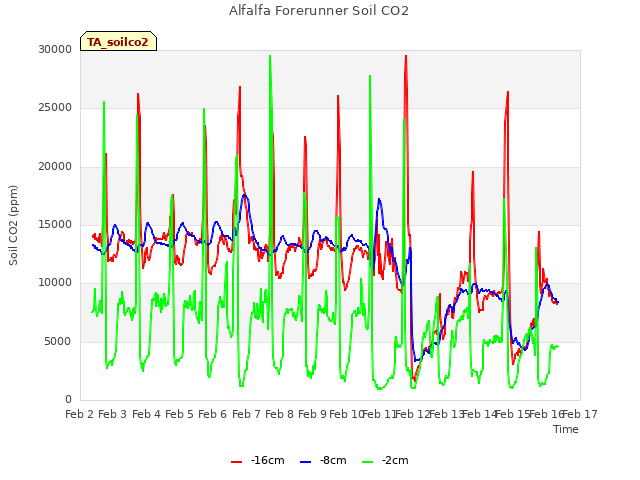This screenshot has height=480, width=640.
Task: Click the 30000 y-axis tick label
Action: [55, 49]
